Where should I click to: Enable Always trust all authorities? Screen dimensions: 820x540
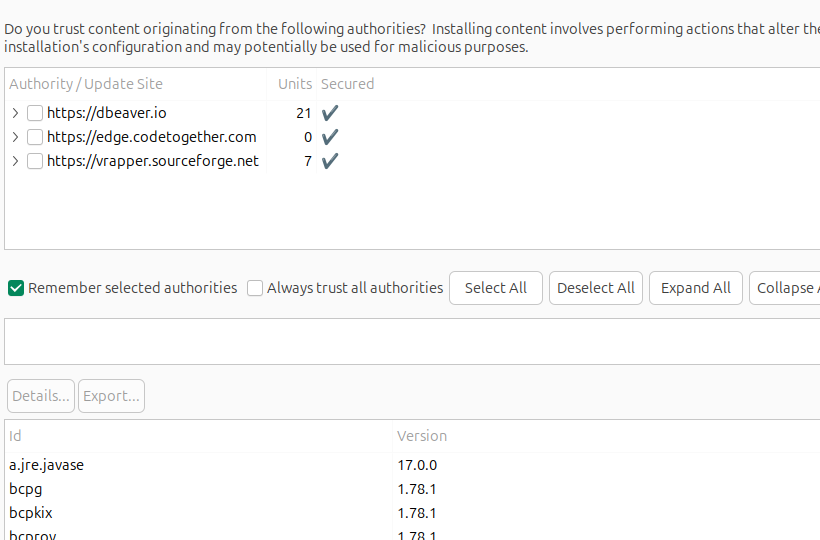click(255, 288)
